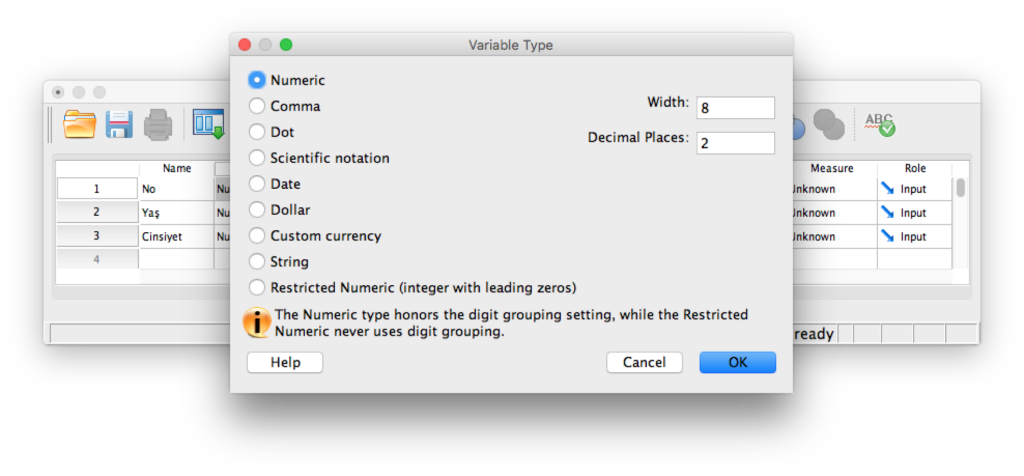Click the Cancel button

tap(644, 363)
